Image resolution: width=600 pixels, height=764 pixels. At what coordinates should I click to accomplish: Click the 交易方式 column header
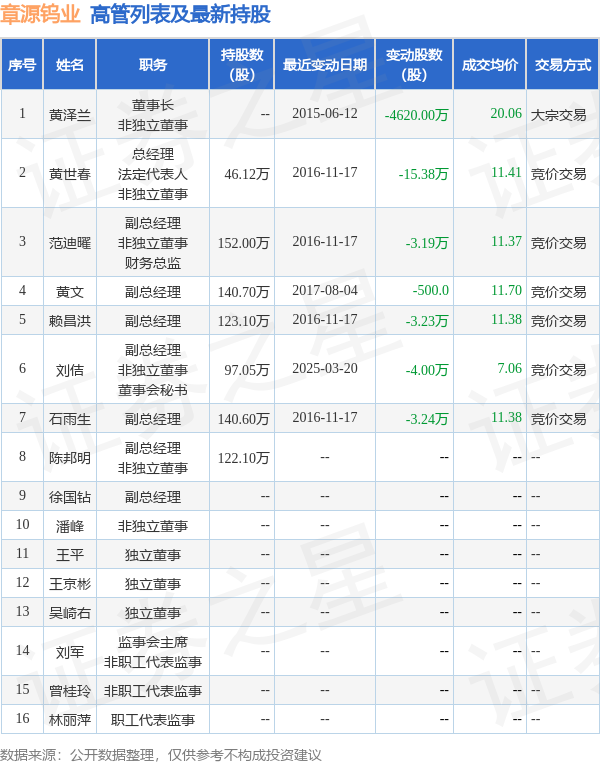[563, 65]
